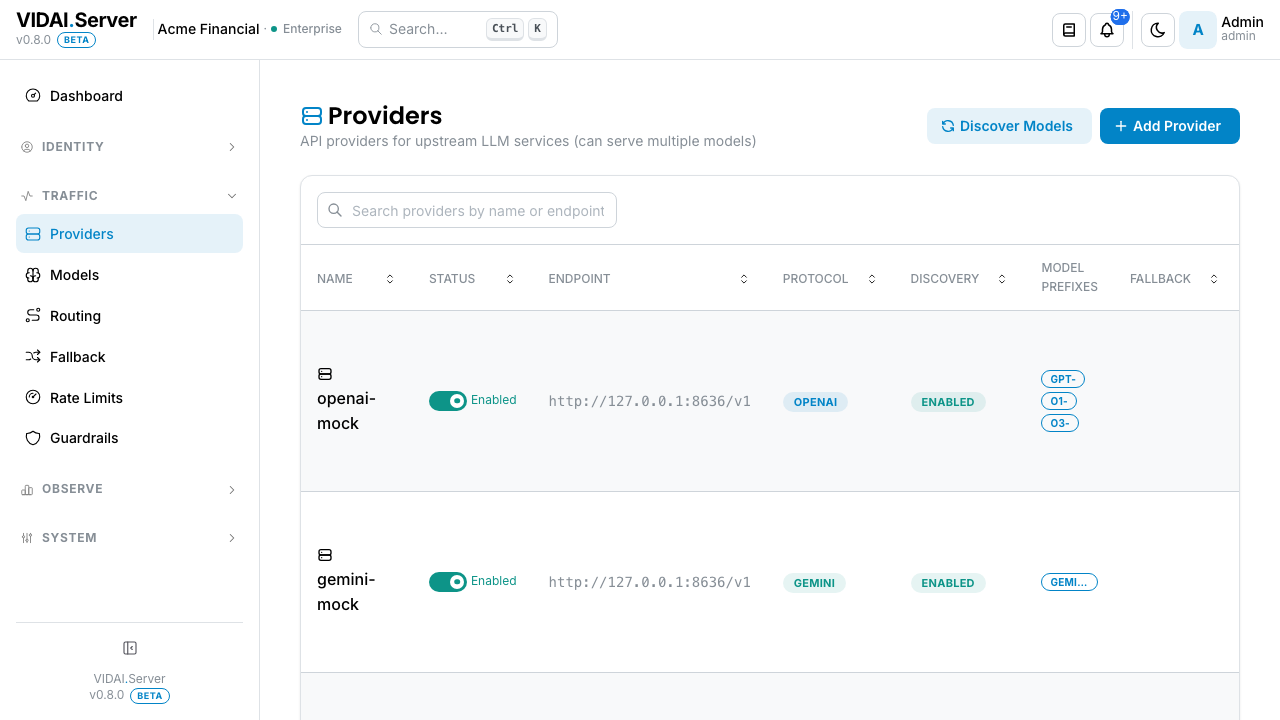Open Rate Limits page
The width and height of the screenshot is (1280, 720).
tap(130, 398)
